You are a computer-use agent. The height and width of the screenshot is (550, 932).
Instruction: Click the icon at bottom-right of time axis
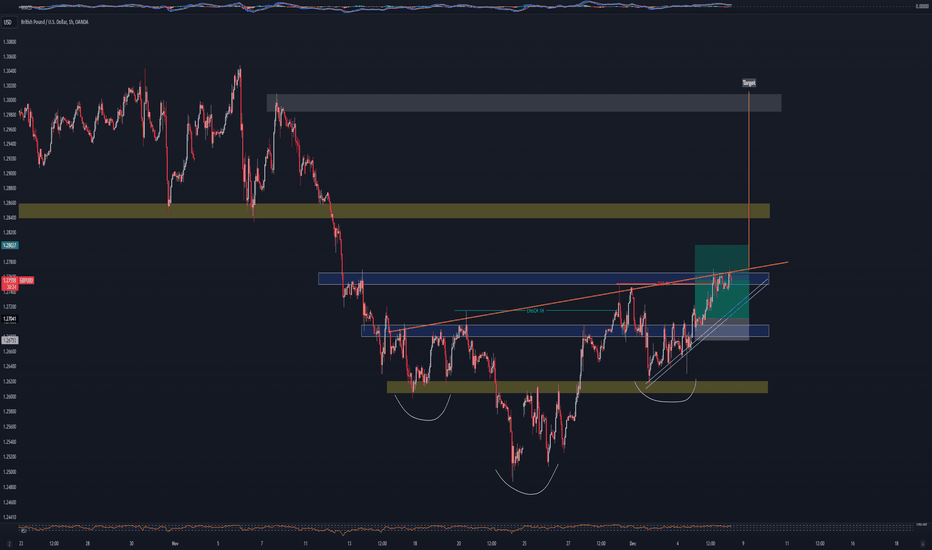pos(924,543)
